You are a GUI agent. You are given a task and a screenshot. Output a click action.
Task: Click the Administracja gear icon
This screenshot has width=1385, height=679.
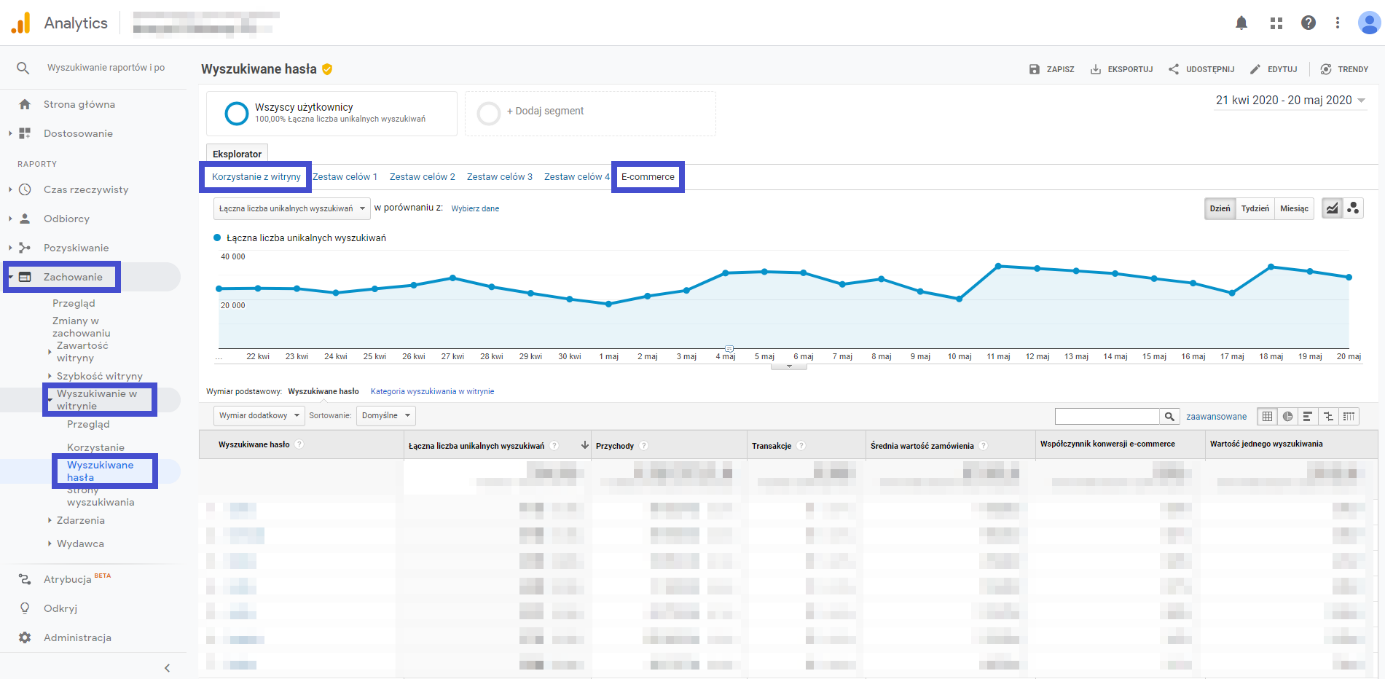click(25, 637)
